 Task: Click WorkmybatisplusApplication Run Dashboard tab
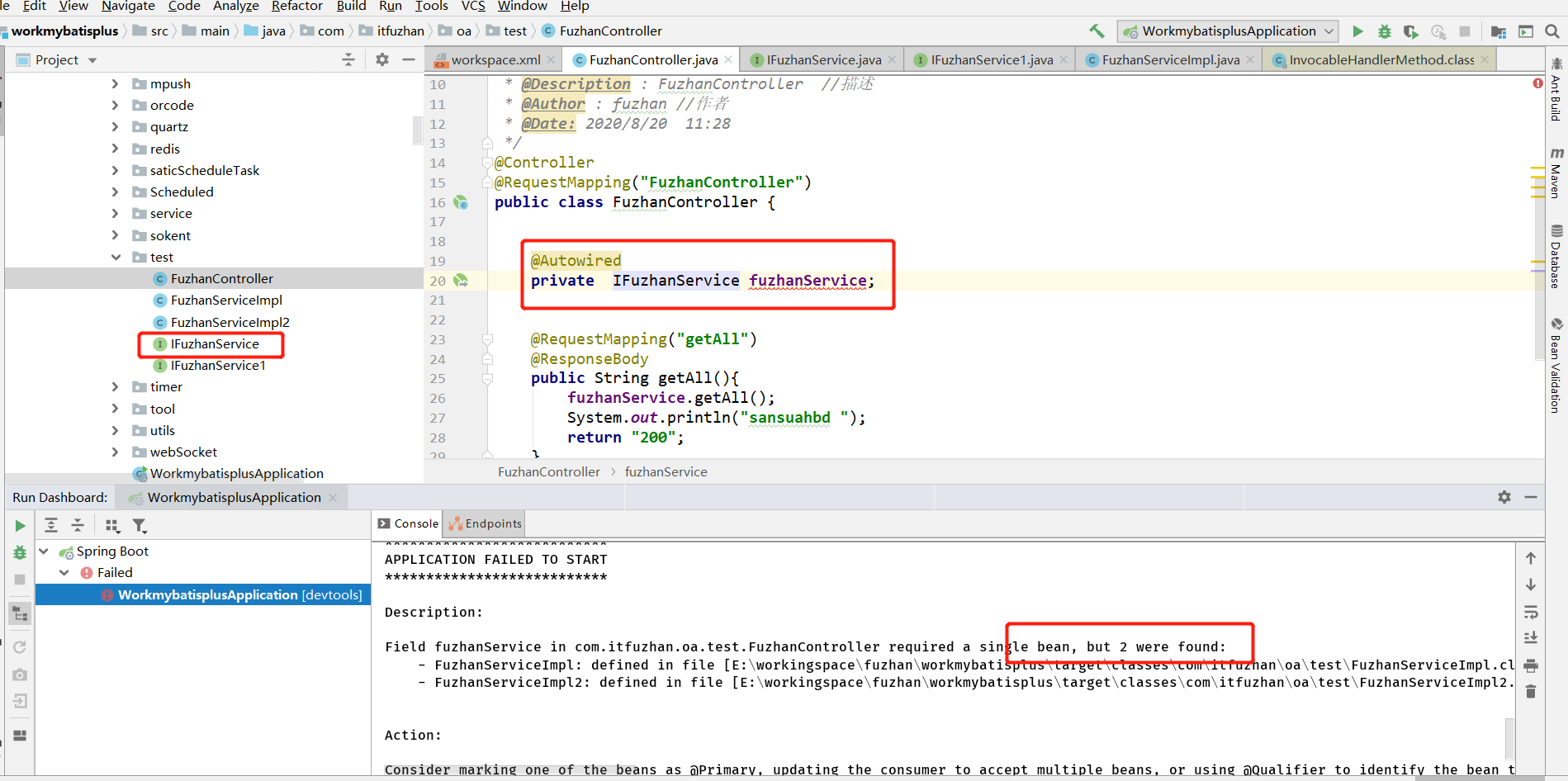234,497
